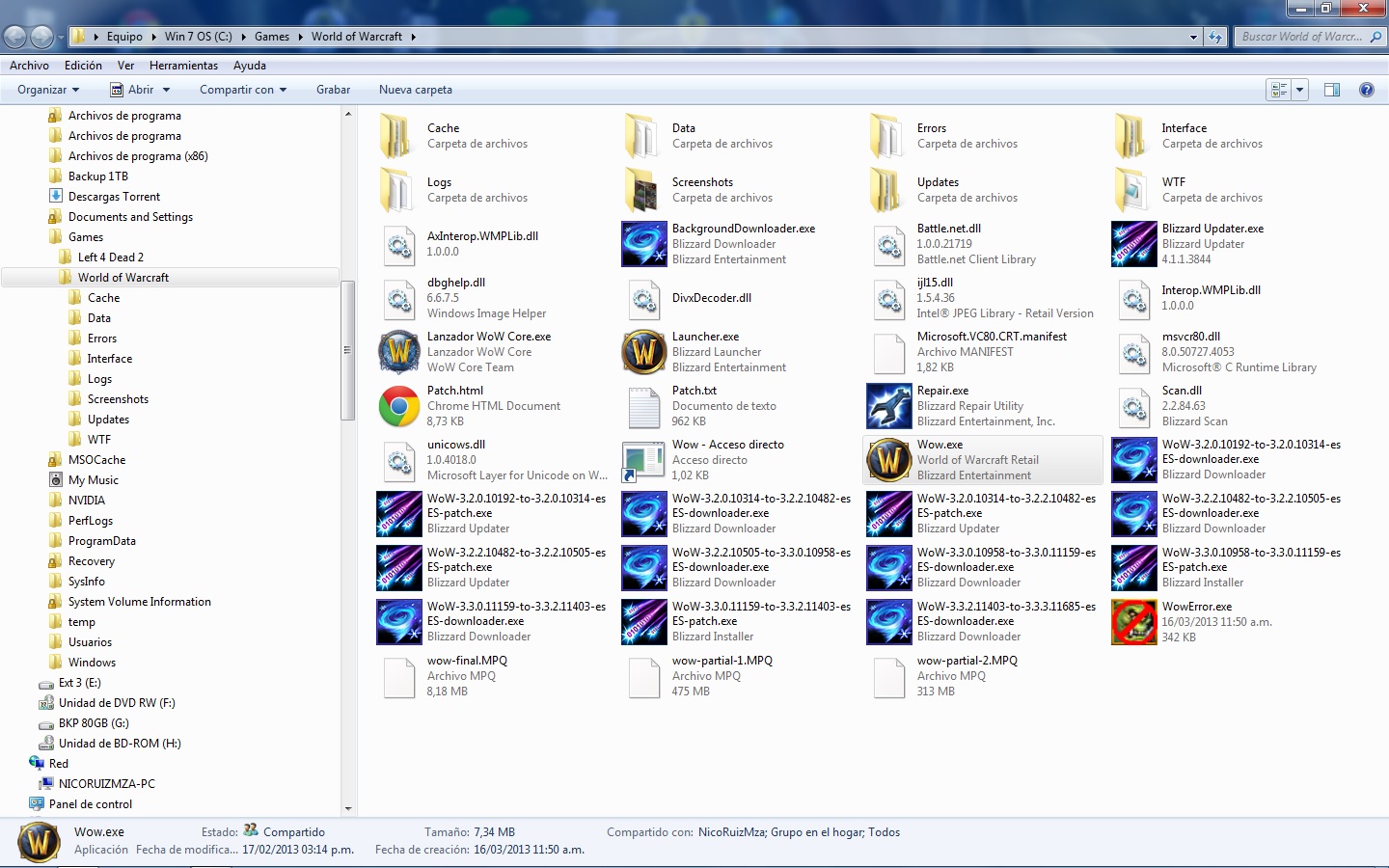Select Interface folder in navigation tree
The height and width of the screenshot is (868, 1389).
pos(110,359)
